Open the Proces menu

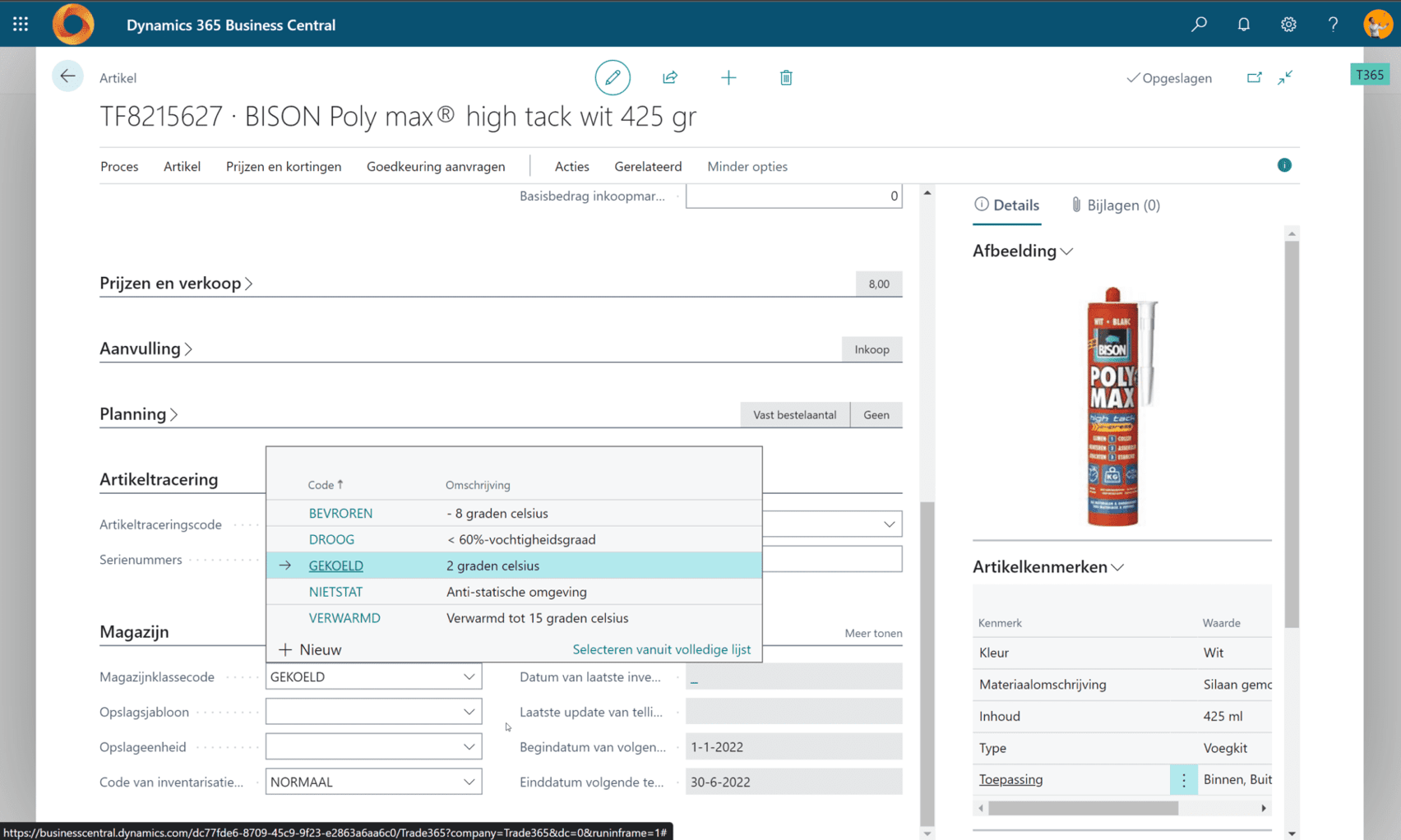(119, 166)
